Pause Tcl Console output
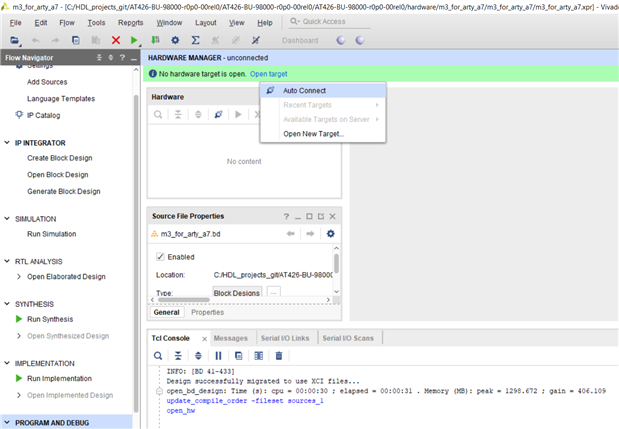 coord(218,355)
